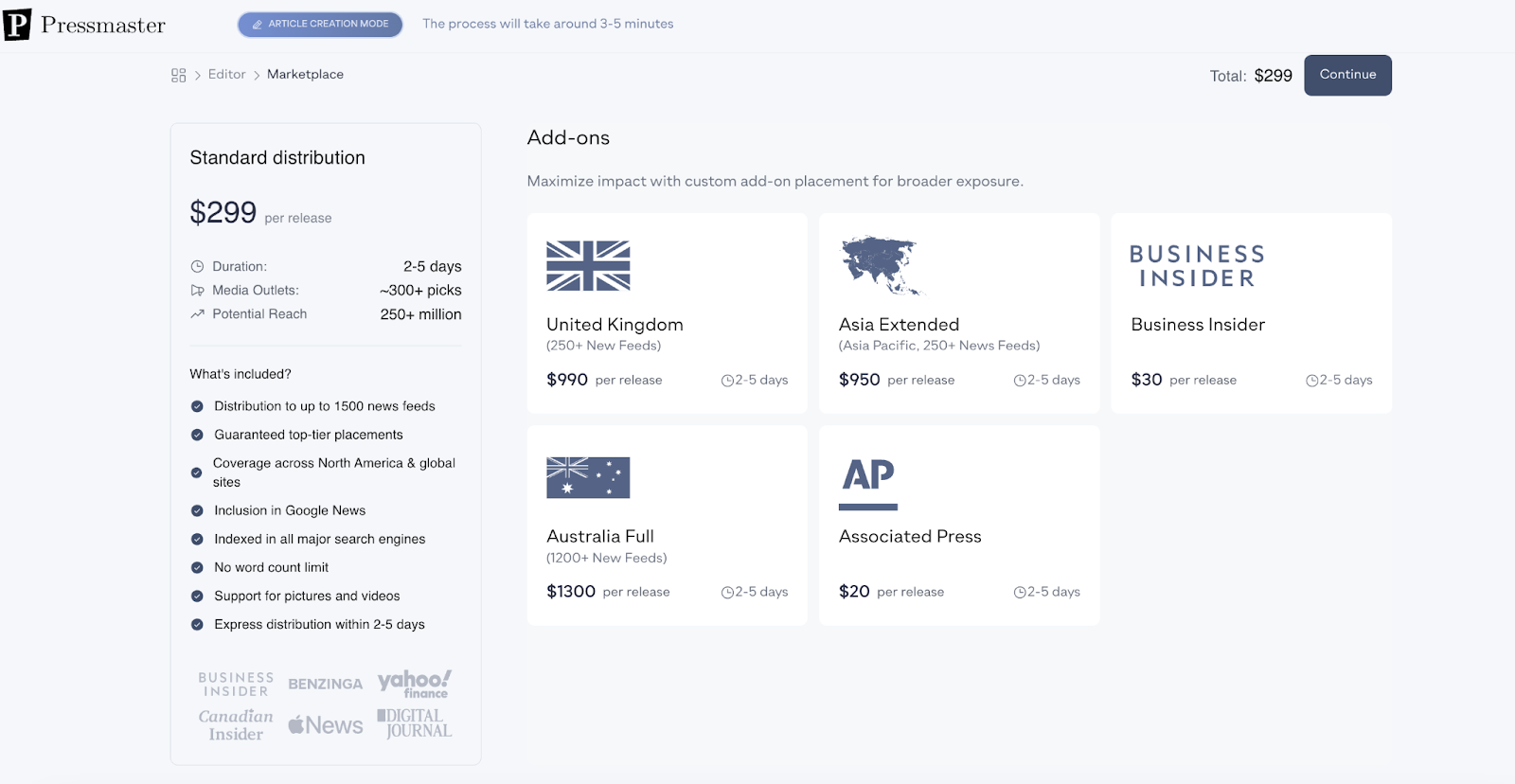Click the Duration clock icon

point(197,267)
